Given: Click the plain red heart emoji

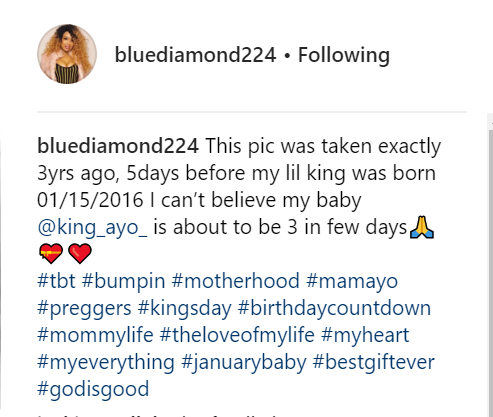Looking at the screenshot, I should point(80,254).
